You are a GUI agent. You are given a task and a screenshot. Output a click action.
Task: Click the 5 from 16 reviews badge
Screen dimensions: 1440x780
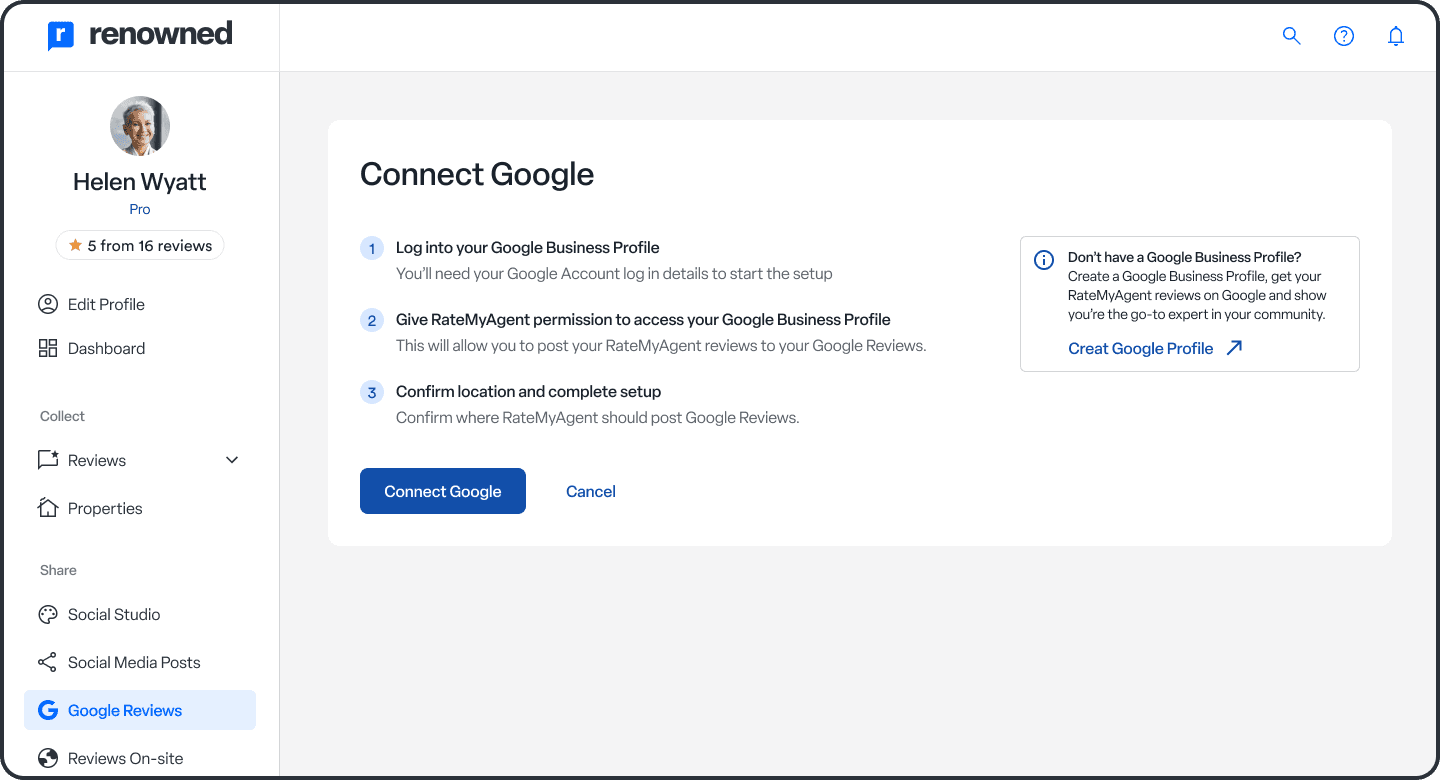(140, 245)
